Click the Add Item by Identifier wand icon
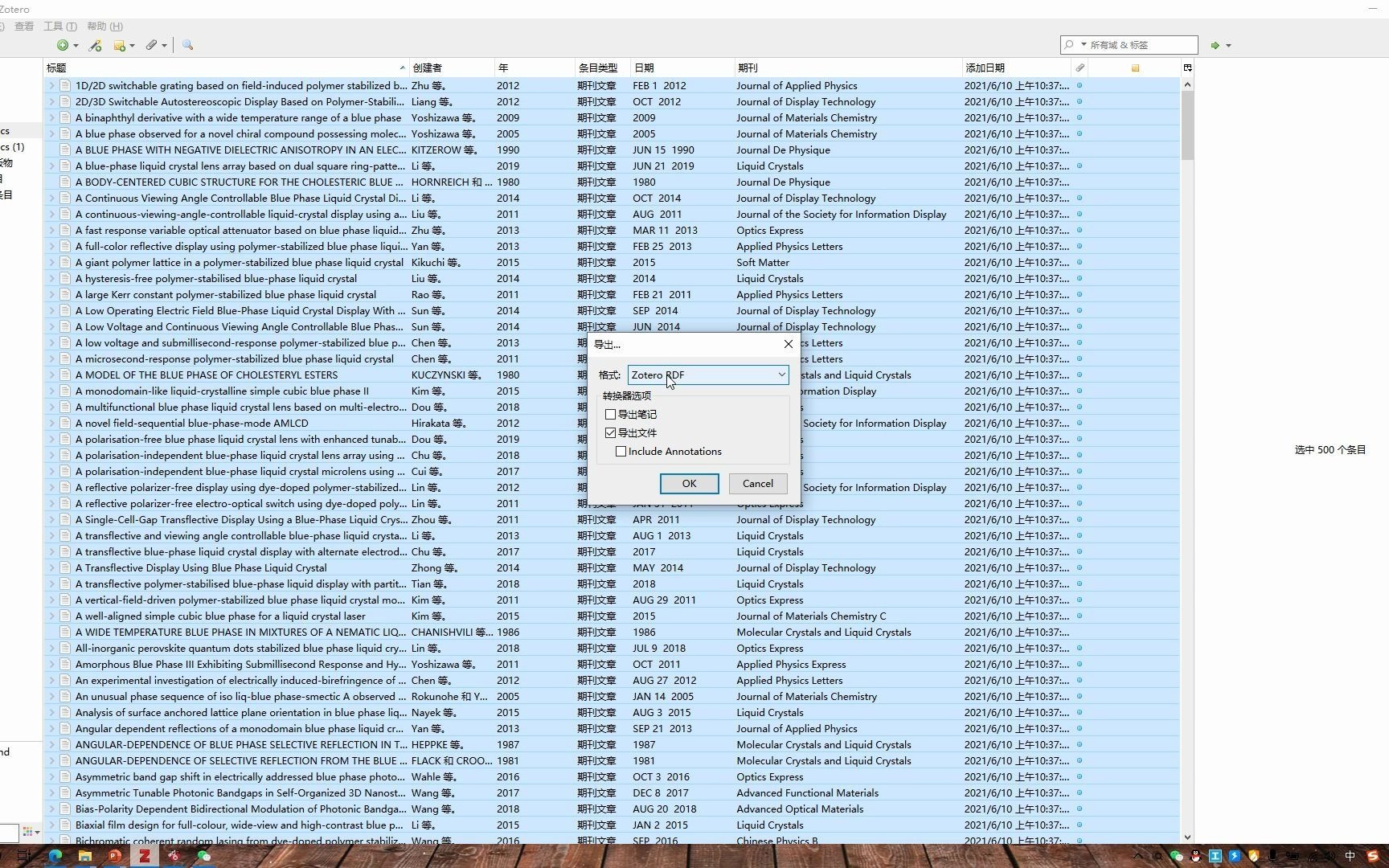 click(x=96, y=45)
